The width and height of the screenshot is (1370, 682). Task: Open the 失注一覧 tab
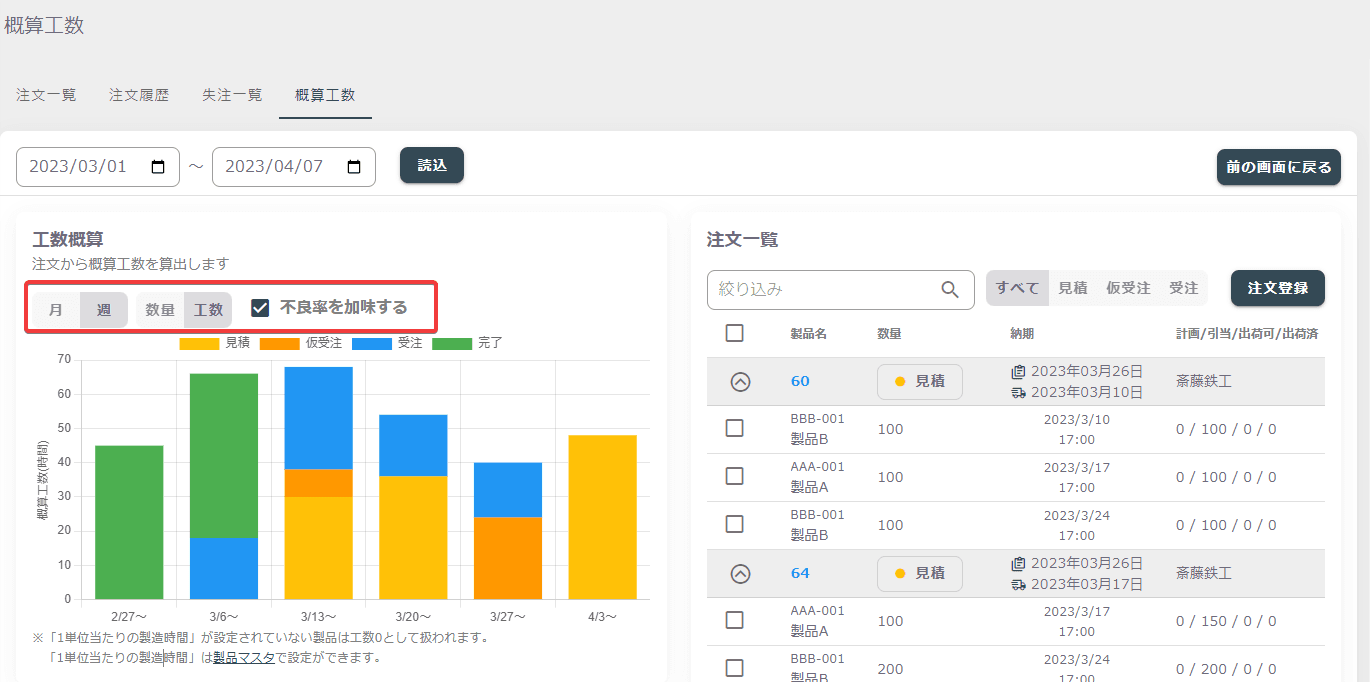click(232, 95)
